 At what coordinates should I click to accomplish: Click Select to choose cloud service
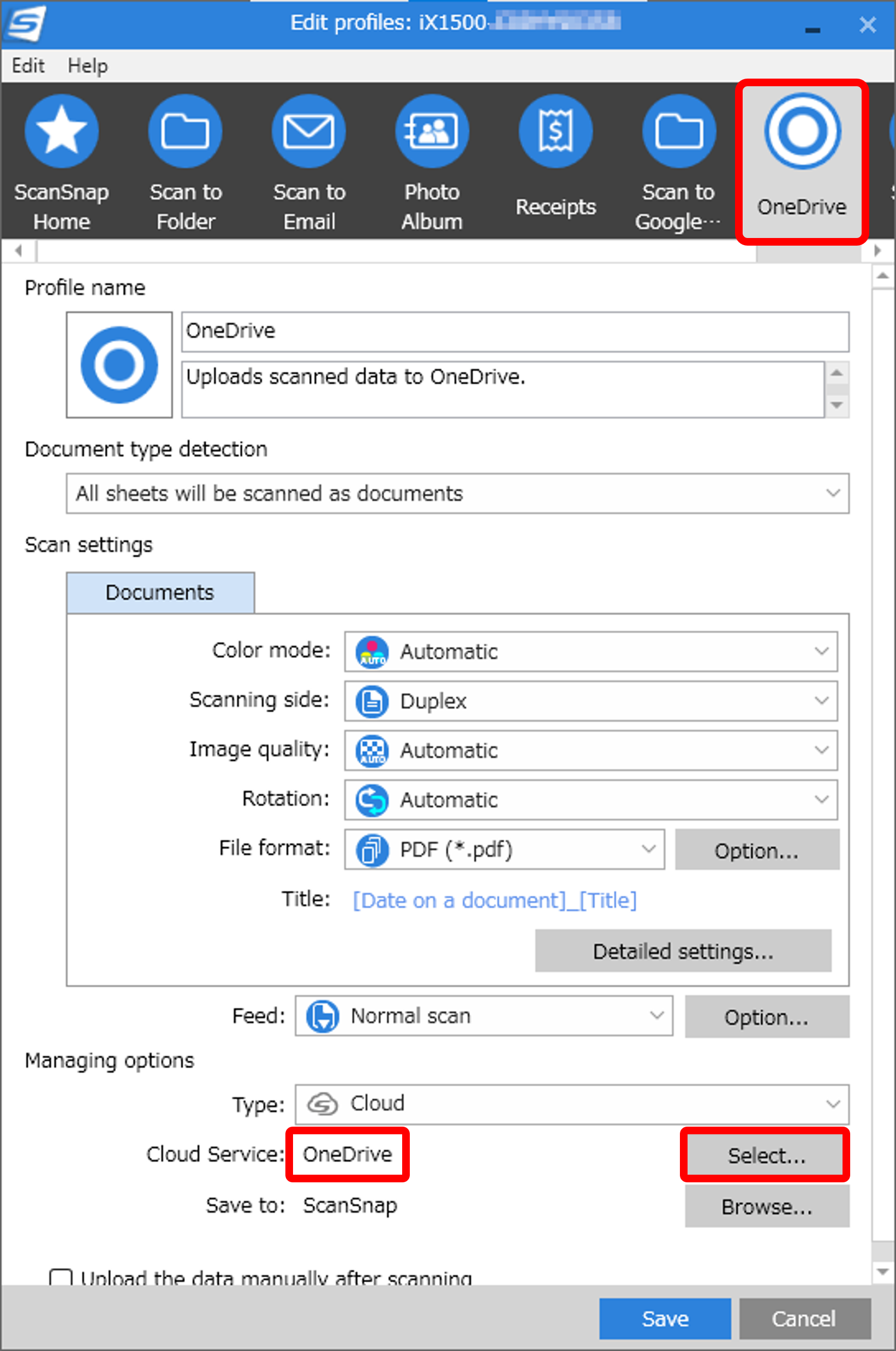click(x=765, y=1155)
